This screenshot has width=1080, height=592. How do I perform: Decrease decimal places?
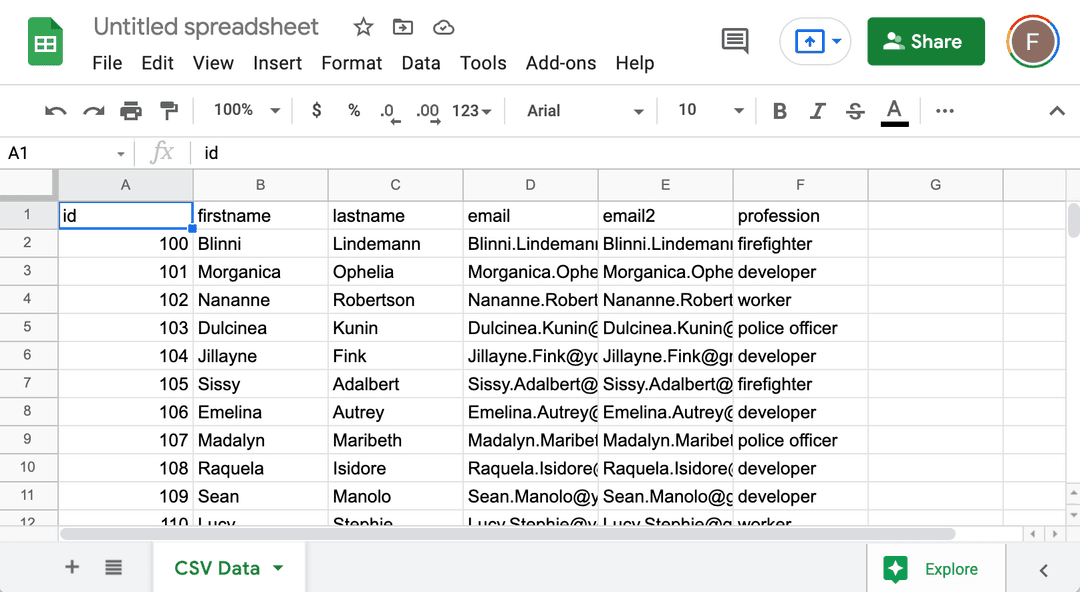pyautogui.click(x=388, y=110)
